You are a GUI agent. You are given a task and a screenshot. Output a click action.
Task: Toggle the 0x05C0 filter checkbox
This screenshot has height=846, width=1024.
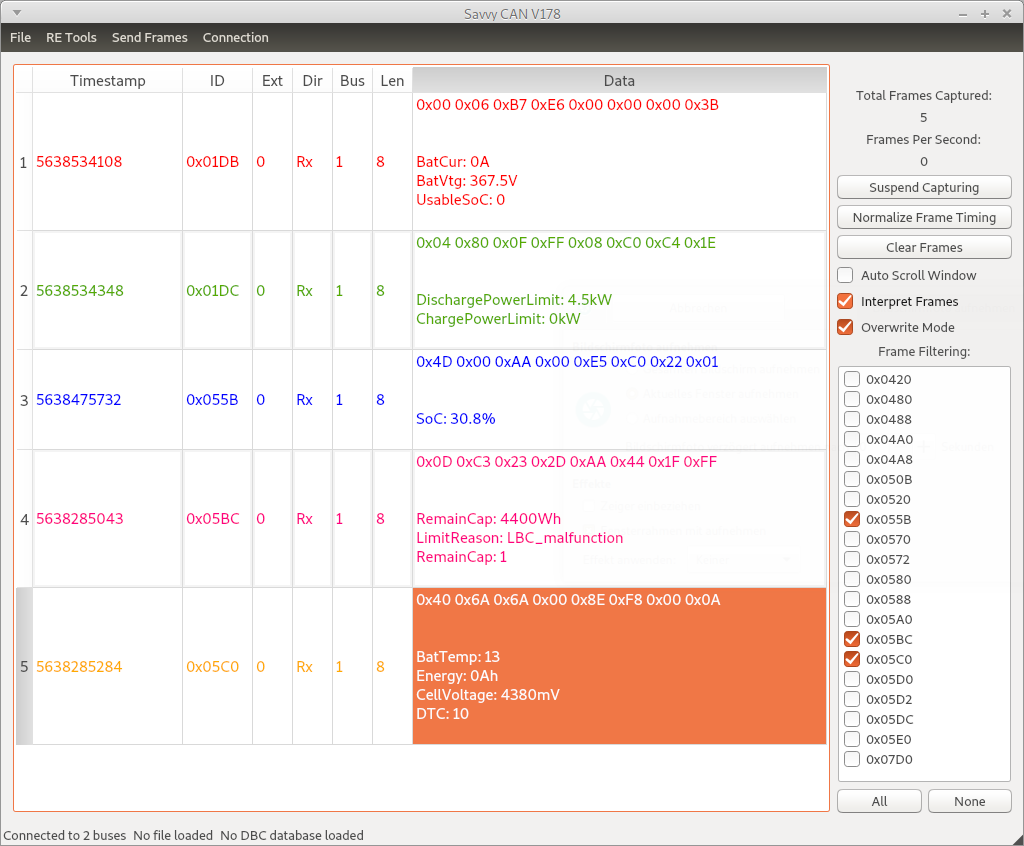tap(852, 659)
